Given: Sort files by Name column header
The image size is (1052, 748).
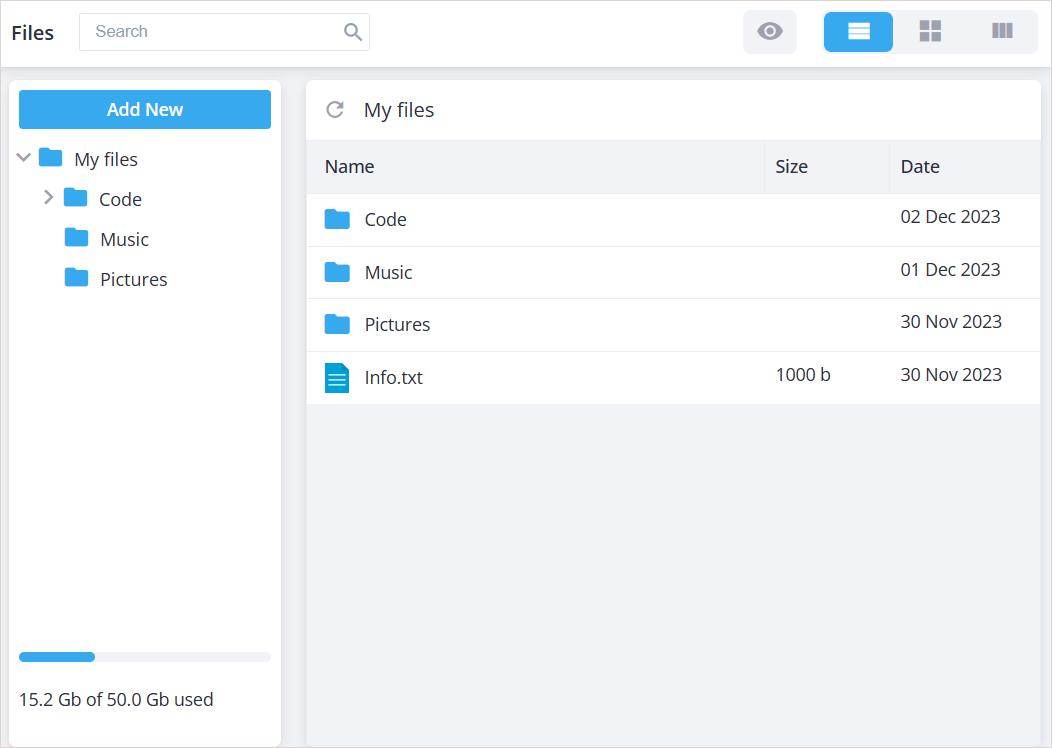Looking at the screenshot, I should [350, 167].
